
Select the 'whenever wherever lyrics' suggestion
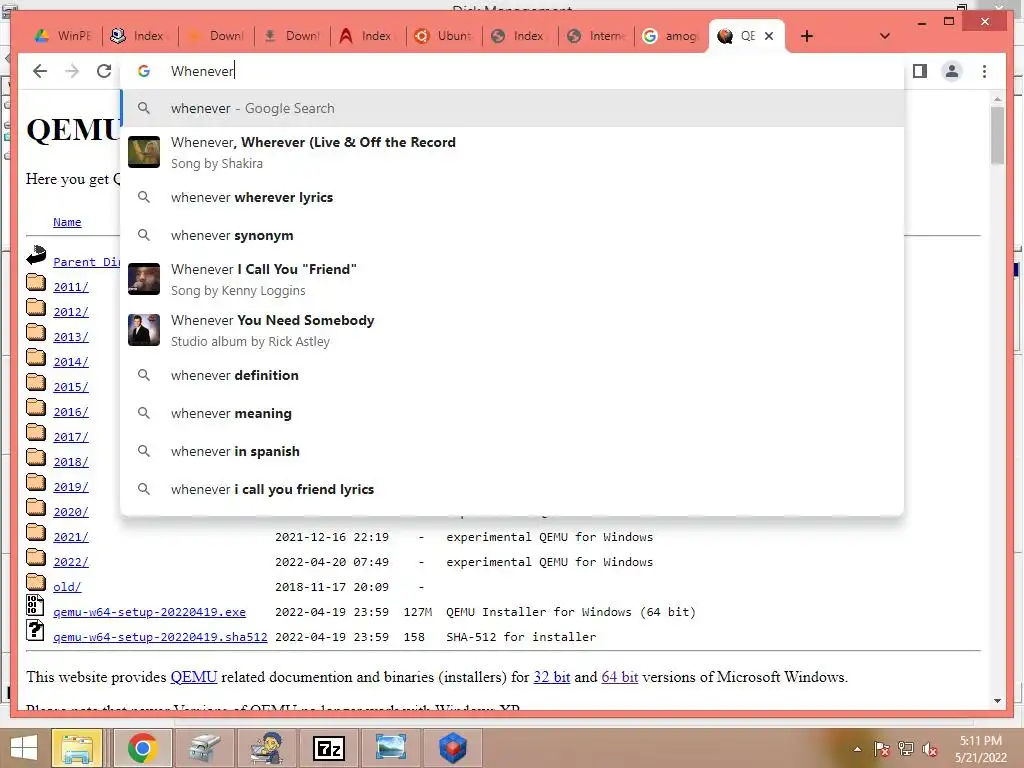[513, 197]
